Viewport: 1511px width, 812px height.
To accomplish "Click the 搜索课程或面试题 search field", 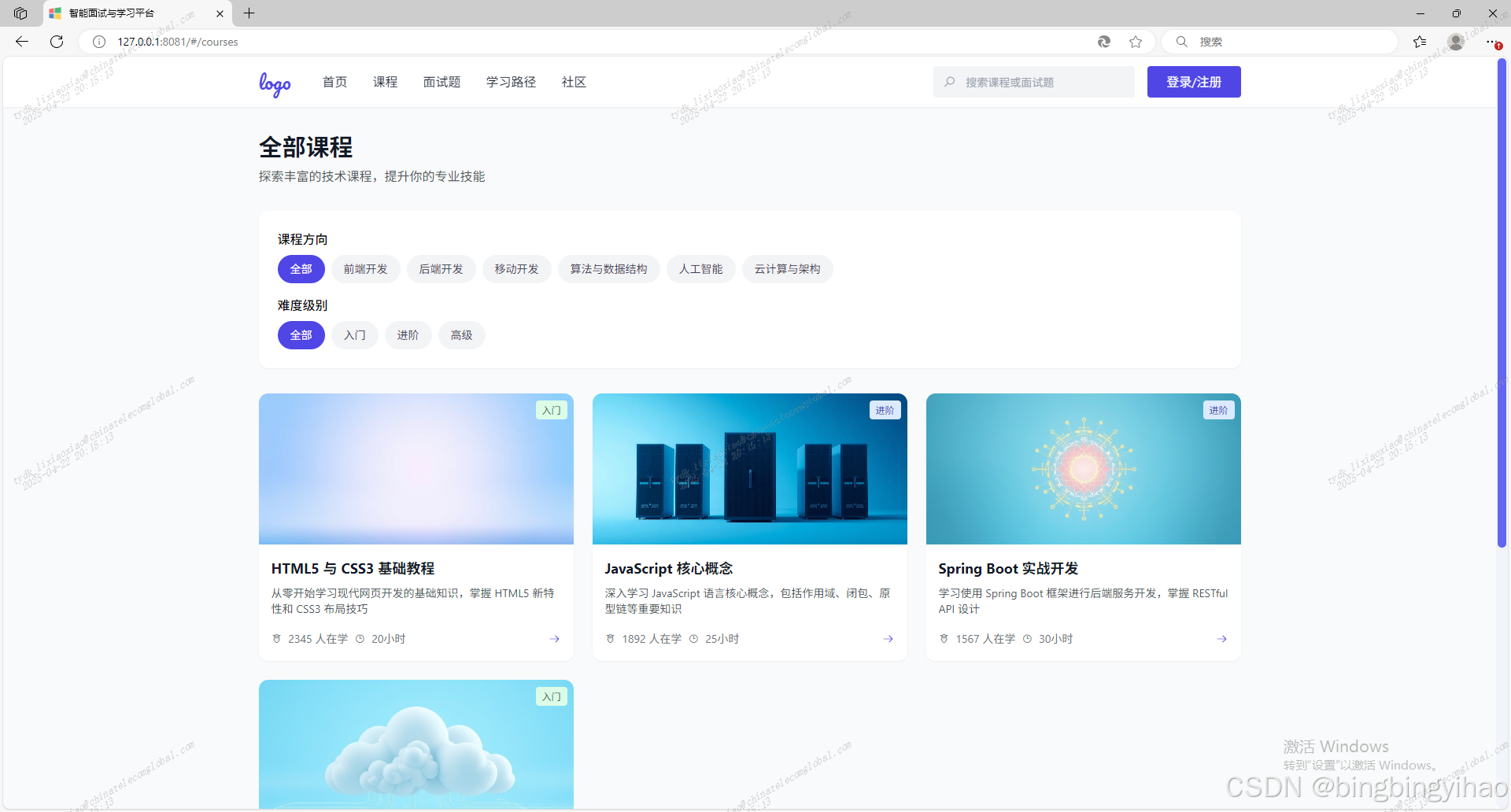I will (x=1034, y=82).
